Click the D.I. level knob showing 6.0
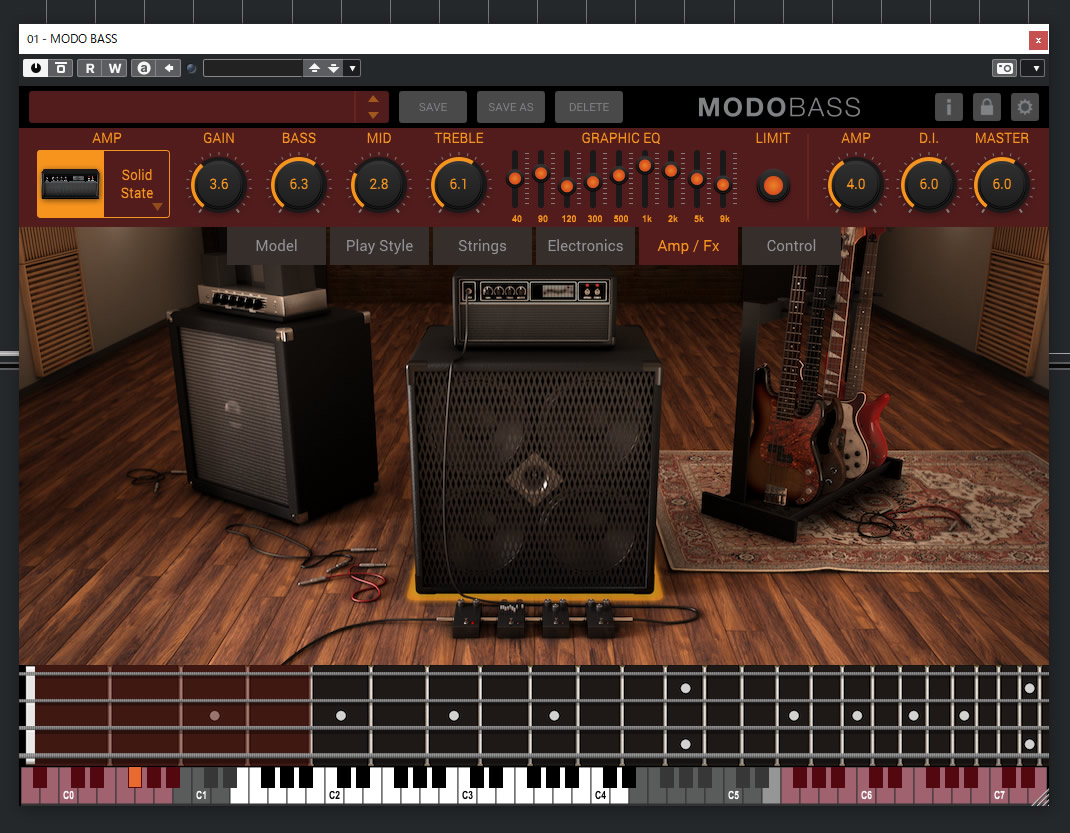Screen dimensions: 1070x833 (929, 184)
